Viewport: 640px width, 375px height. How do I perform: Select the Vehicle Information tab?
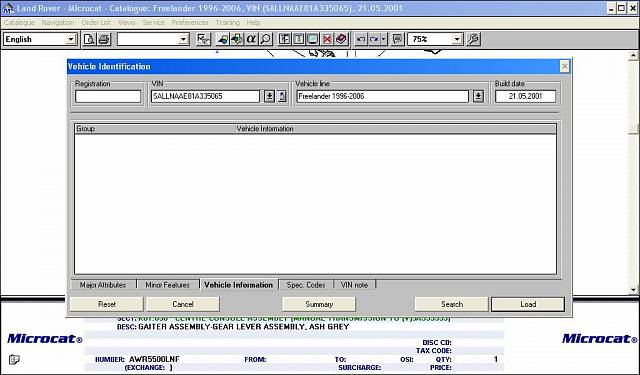[238, 285]
